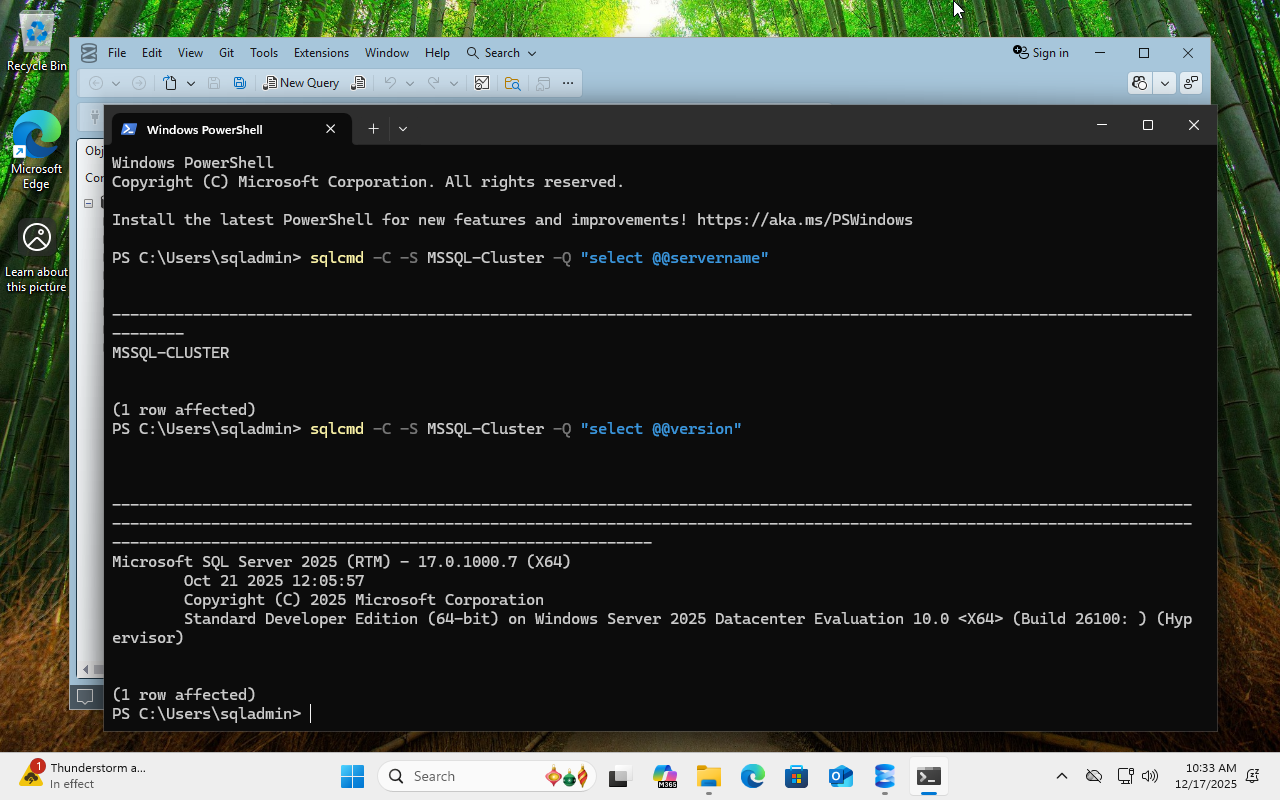
Task: Open Microsoft Store from the taskbar
Action: 796,776
